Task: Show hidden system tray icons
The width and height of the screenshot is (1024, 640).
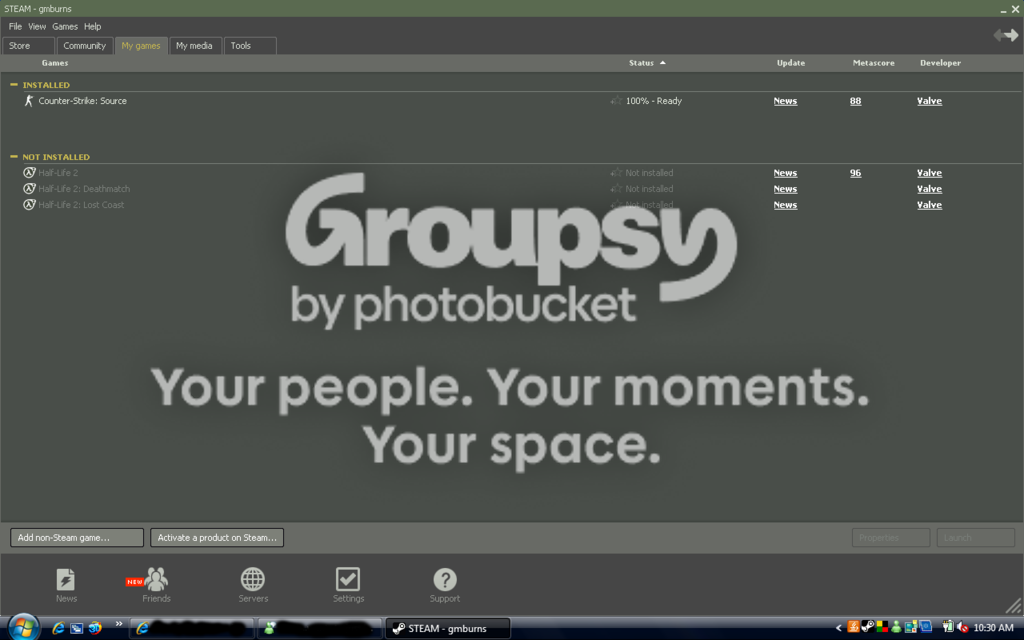Action: [839, 628]
